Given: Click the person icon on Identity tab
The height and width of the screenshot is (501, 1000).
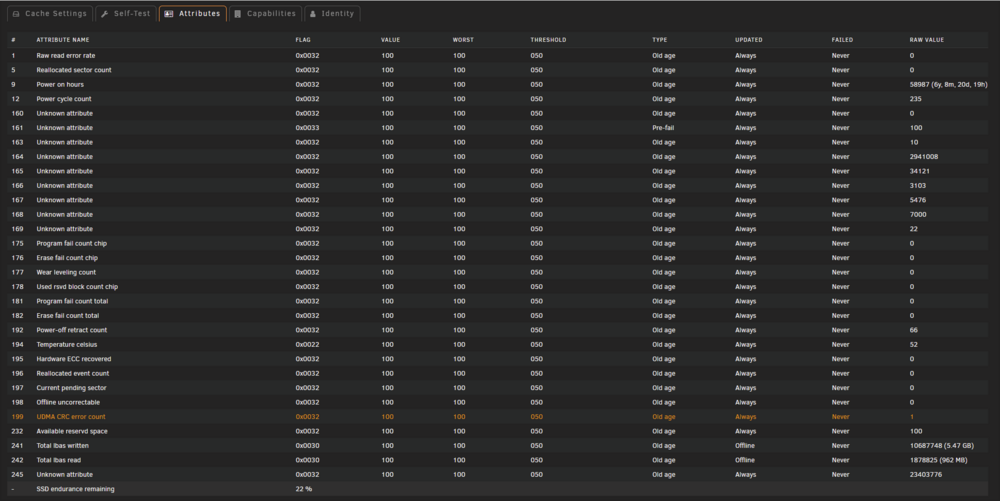Looking at the screenshot, I should [312, 13].
